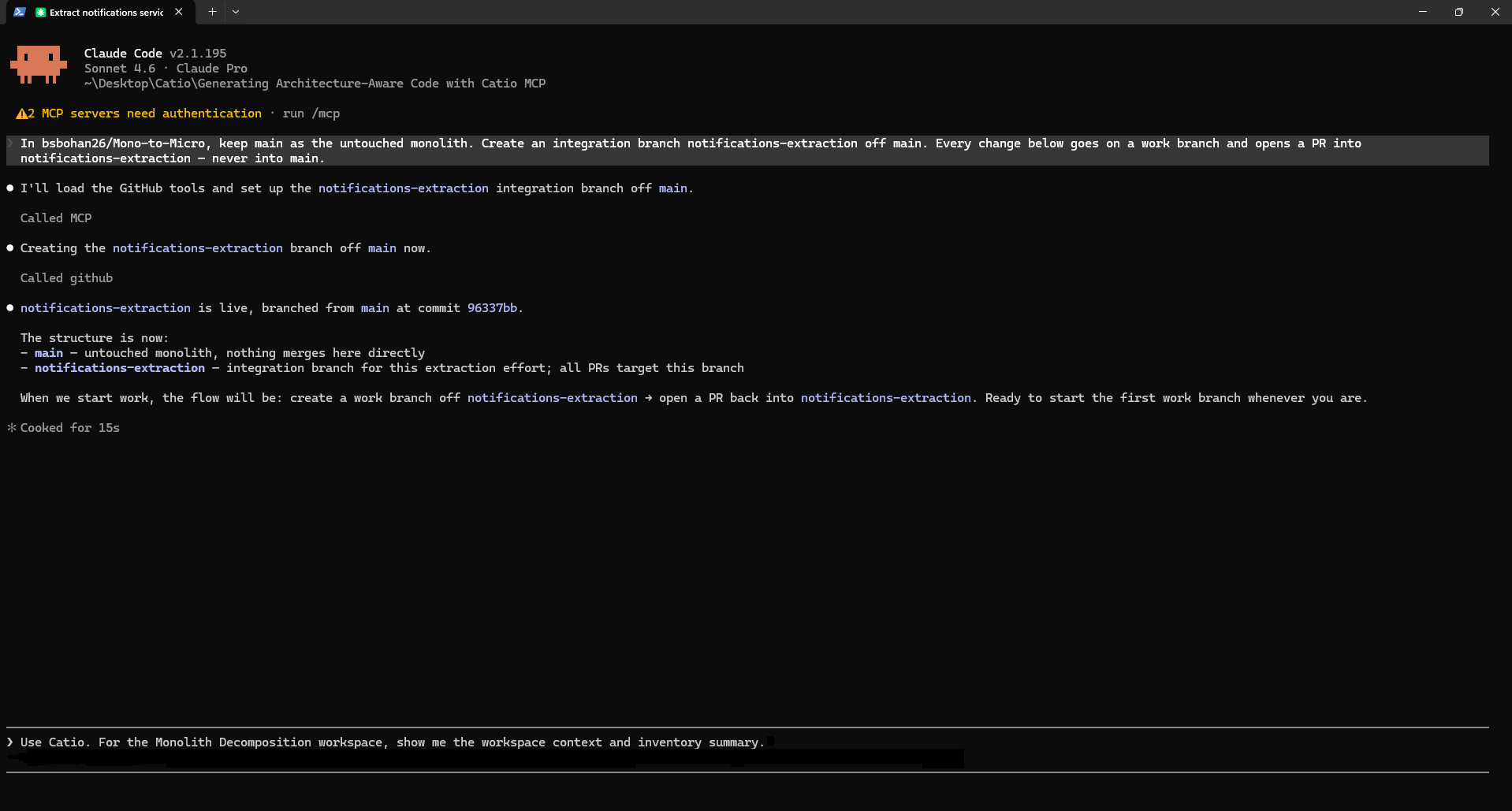Click version number v2.1.195
The image size is (1512, 811).
tap(198, 54)
